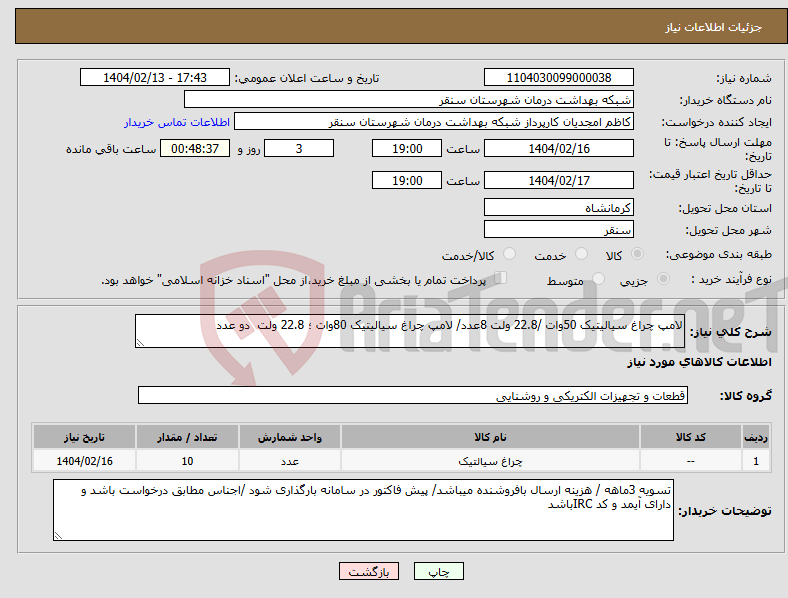The width and height of the screenshot is (788, 598).
Task: Click the توضیحات خریدار notes textarea
Action: (363, 510)
